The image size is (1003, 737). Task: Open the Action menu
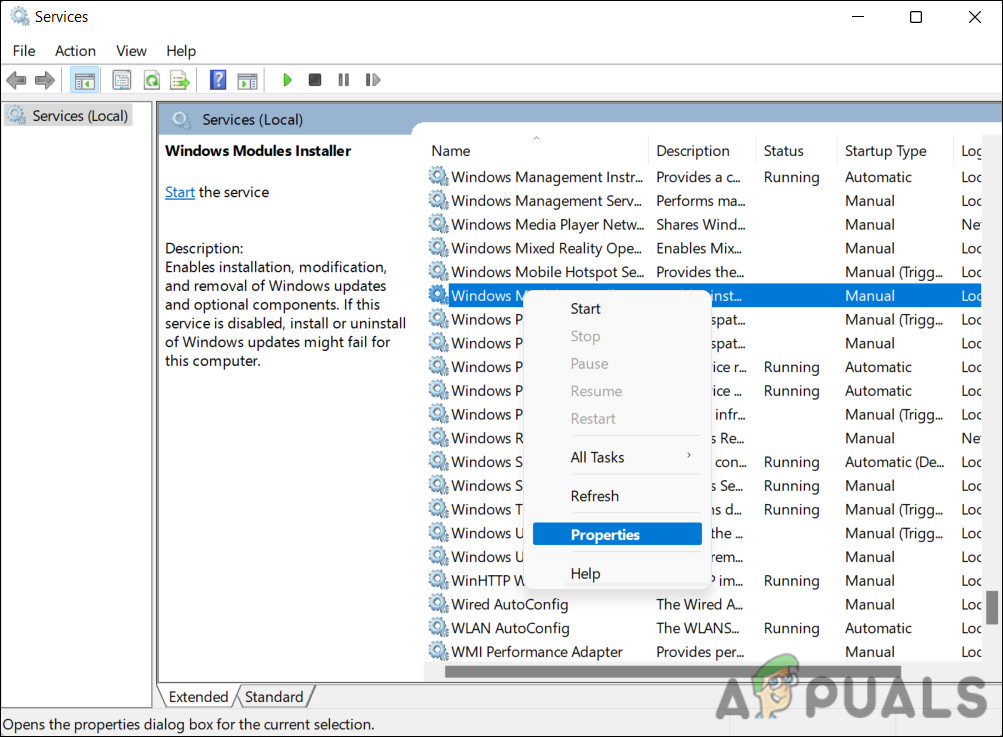point(75,51)
